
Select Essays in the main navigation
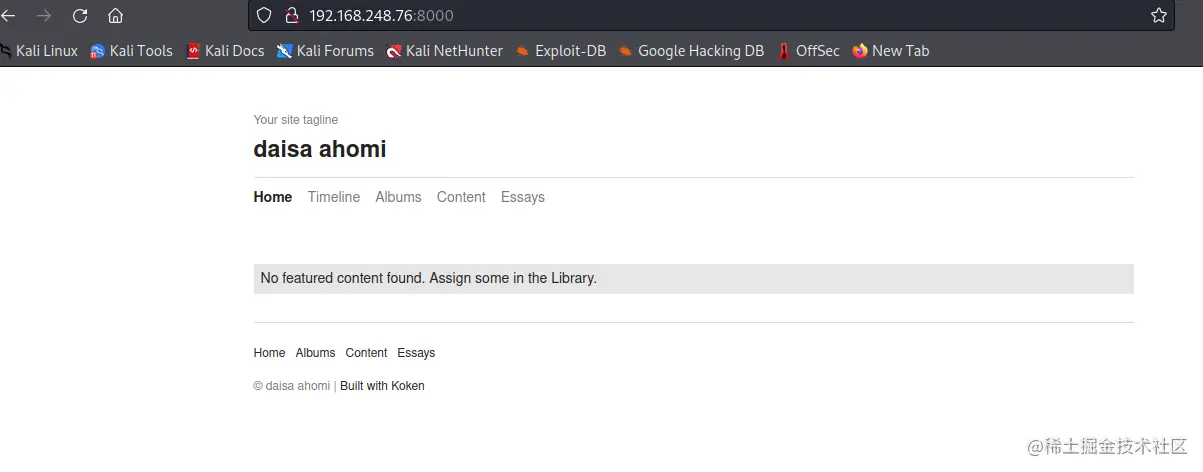pyautogui.click(x=523, y=197)
